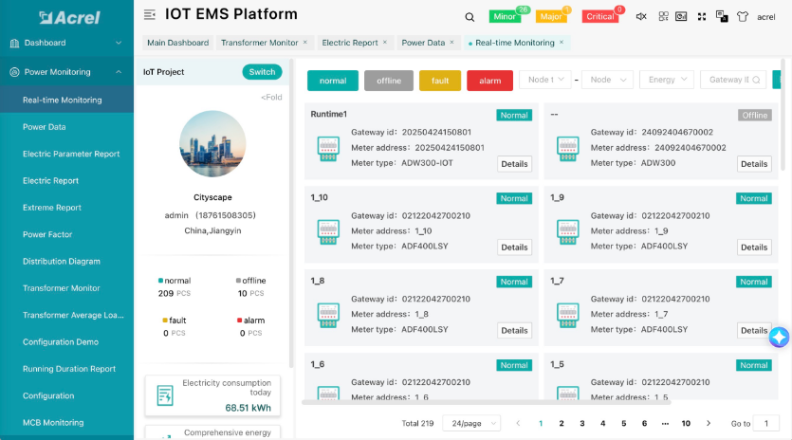
Task: Open the language translation icon
Action: [x=721, y=17]
